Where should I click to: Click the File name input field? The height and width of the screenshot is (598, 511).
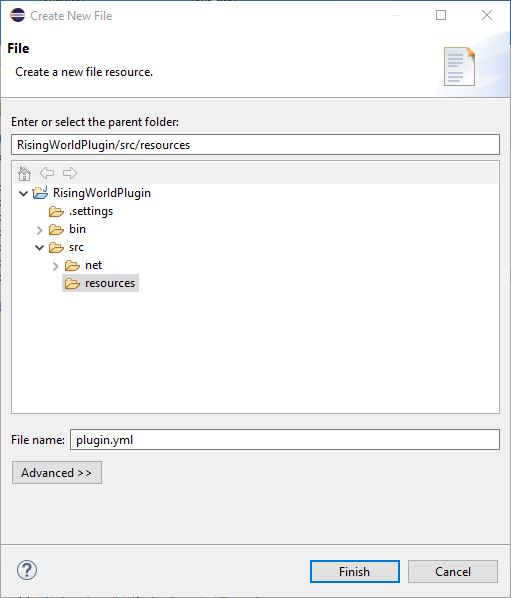(284, 440)
